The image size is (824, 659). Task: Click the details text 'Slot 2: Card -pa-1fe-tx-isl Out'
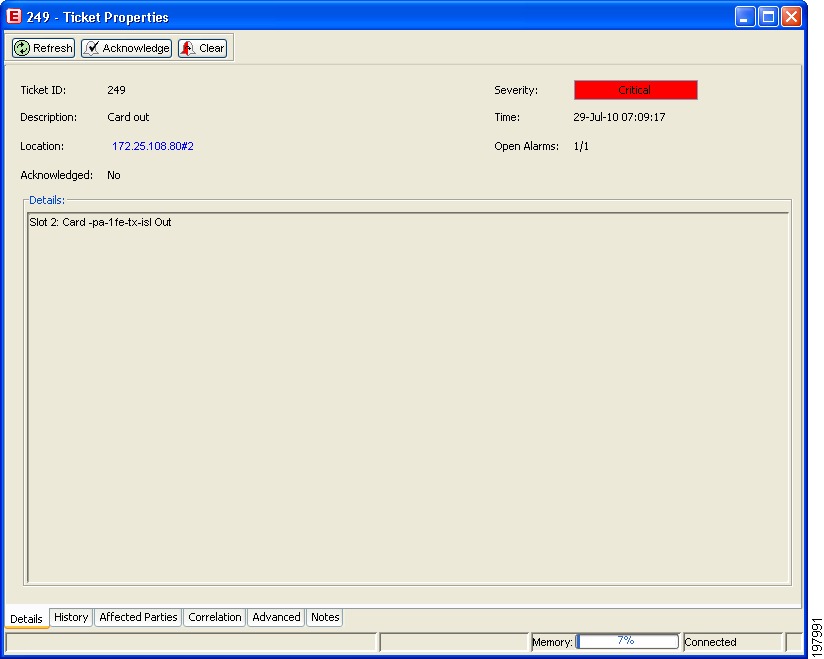pyautogui.click(x=100, y=222)
